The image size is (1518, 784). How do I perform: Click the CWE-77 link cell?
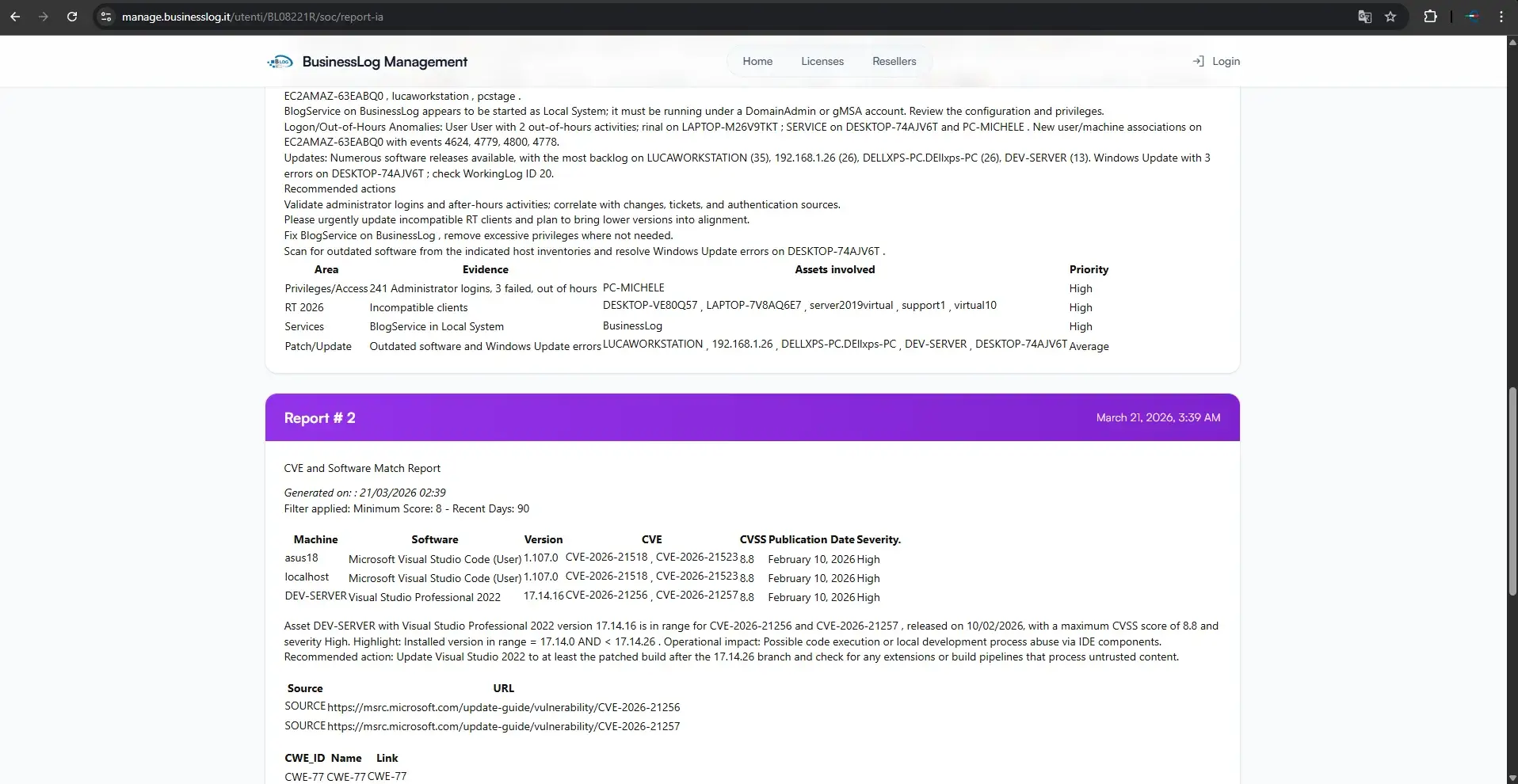pos(387,777)
